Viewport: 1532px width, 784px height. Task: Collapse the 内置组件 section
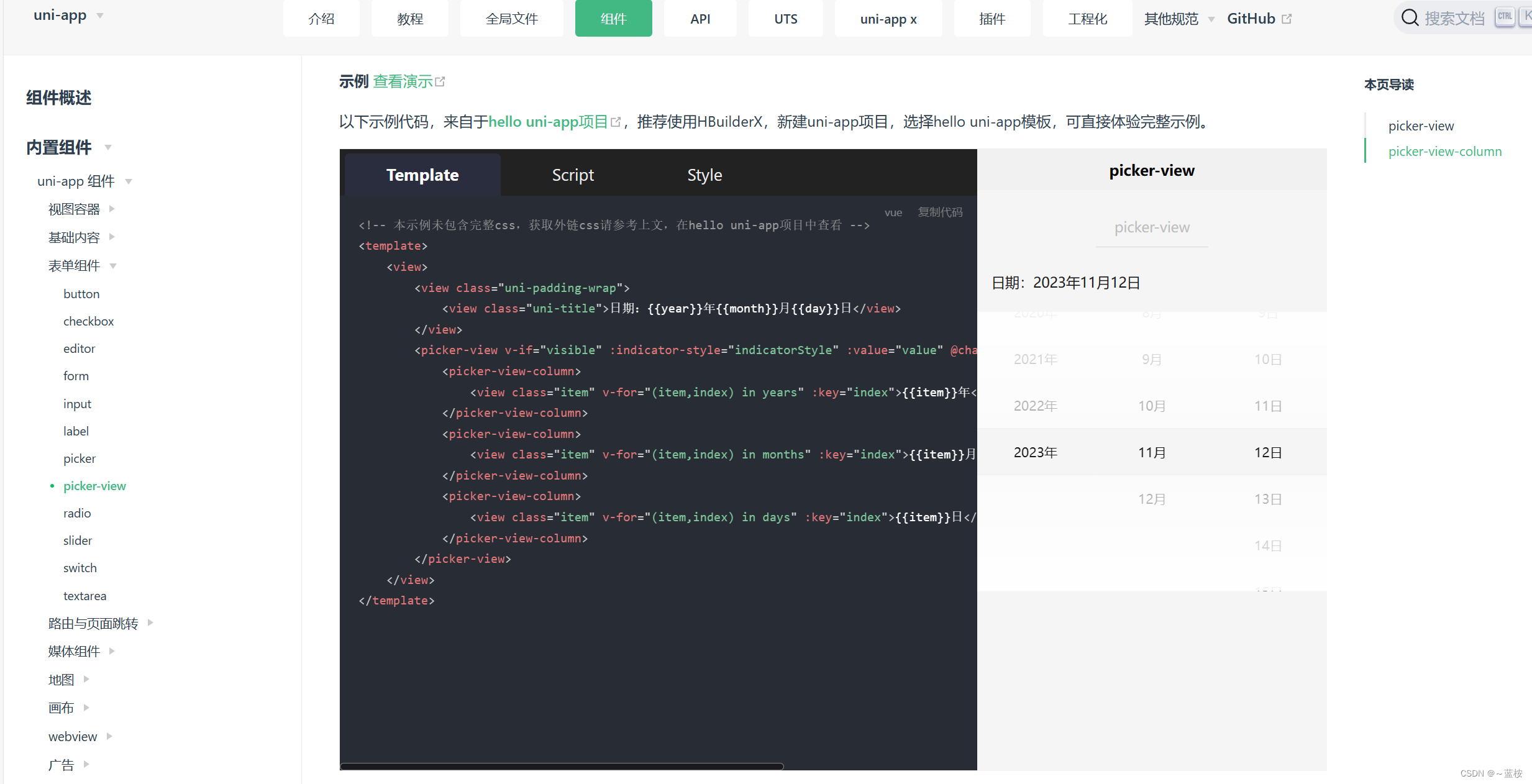coord(108,147)
